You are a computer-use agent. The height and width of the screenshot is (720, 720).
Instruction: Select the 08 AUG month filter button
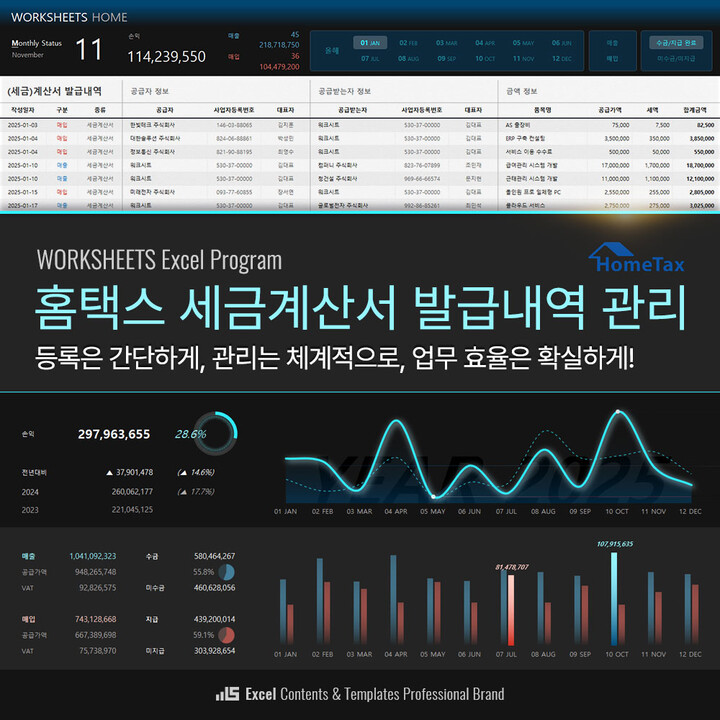pos(408,58)
